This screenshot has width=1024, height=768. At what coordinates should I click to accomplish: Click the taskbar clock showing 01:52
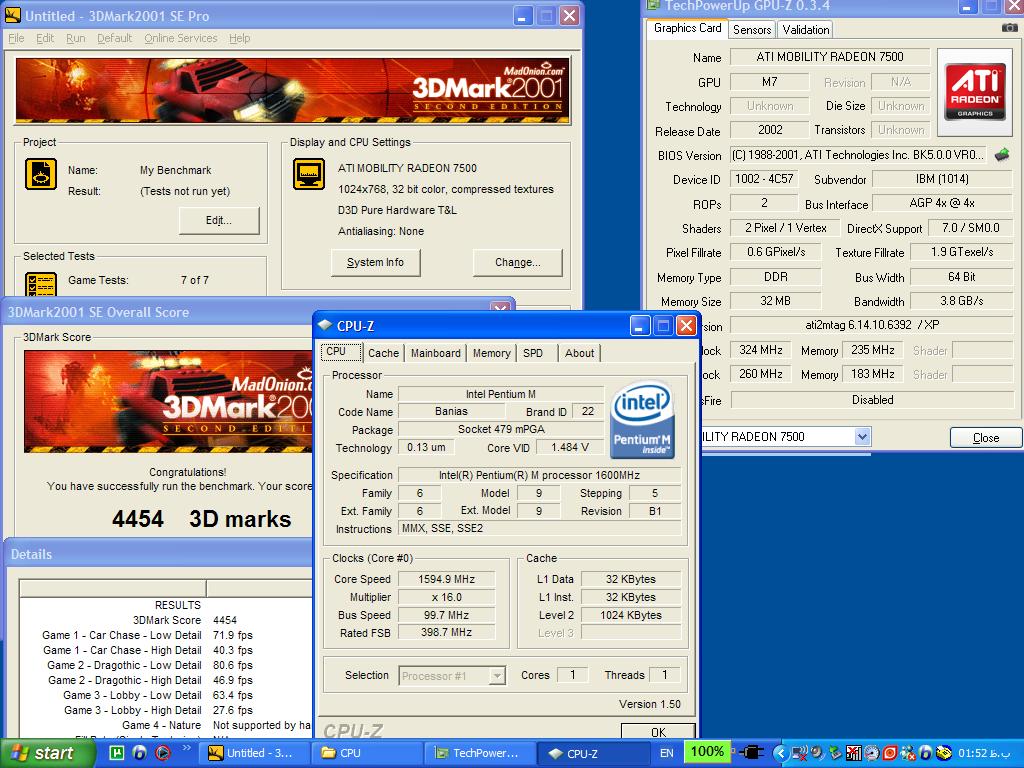[x=984, y=753]
